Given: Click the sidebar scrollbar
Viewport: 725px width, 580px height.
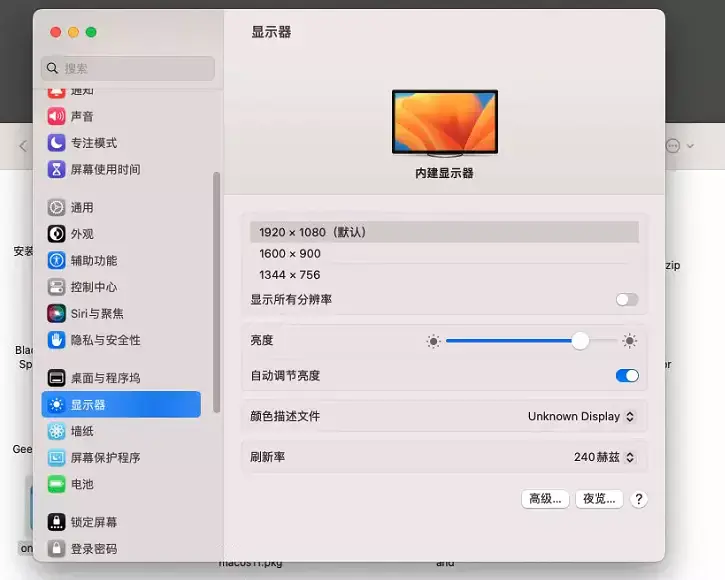Looking at the screenshot, I should [216, 292].
